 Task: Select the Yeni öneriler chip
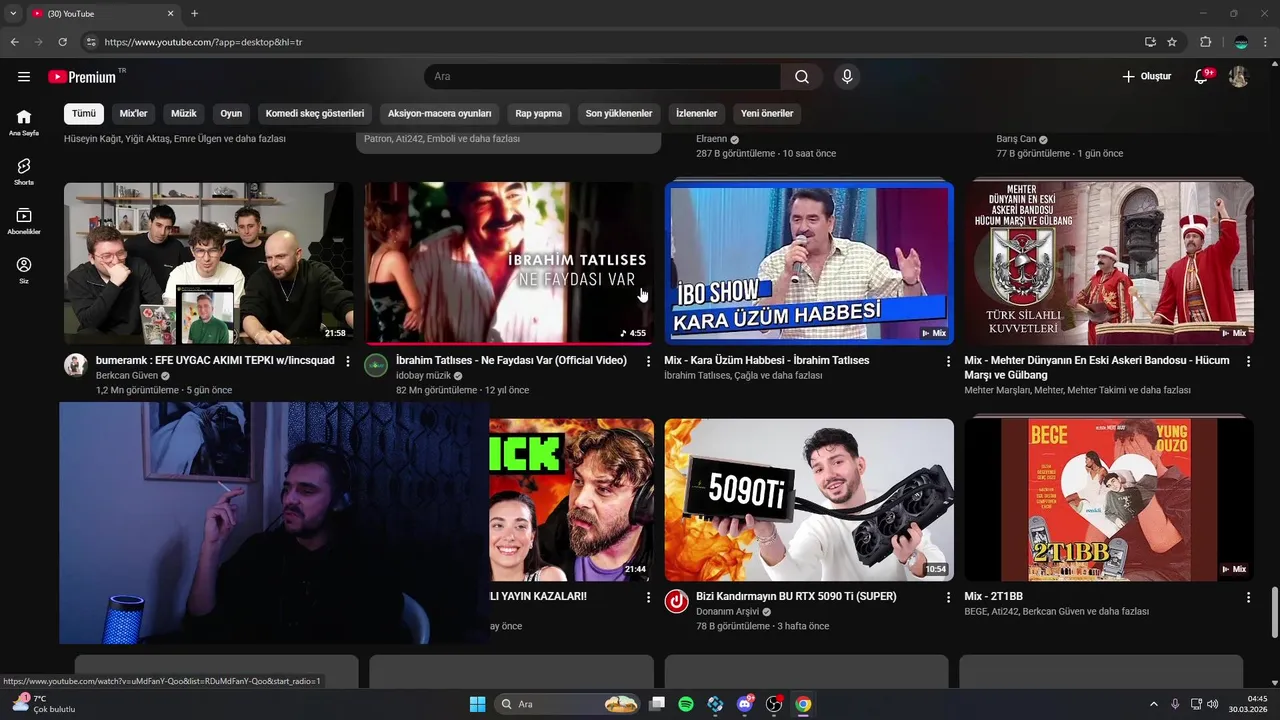point(767,114)
